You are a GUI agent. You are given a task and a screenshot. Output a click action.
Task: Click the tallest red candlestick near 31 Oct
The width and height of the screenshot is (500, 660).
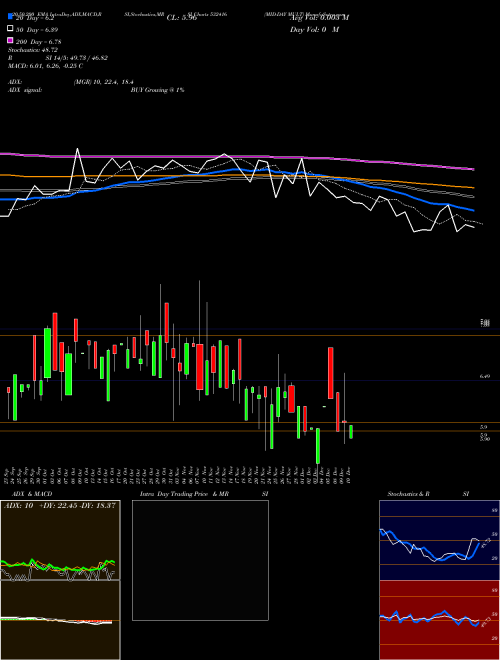click(167, 322)
